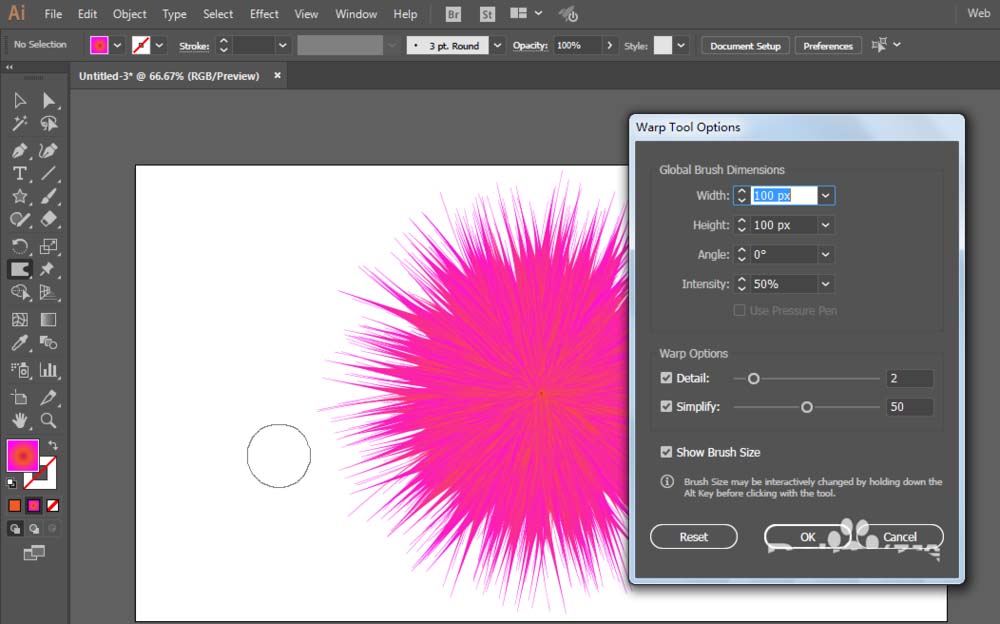Select the Puppet Warp pin tool
Image resolution: width=1000 pixels, height=624 pixels.
pos(47,269)
